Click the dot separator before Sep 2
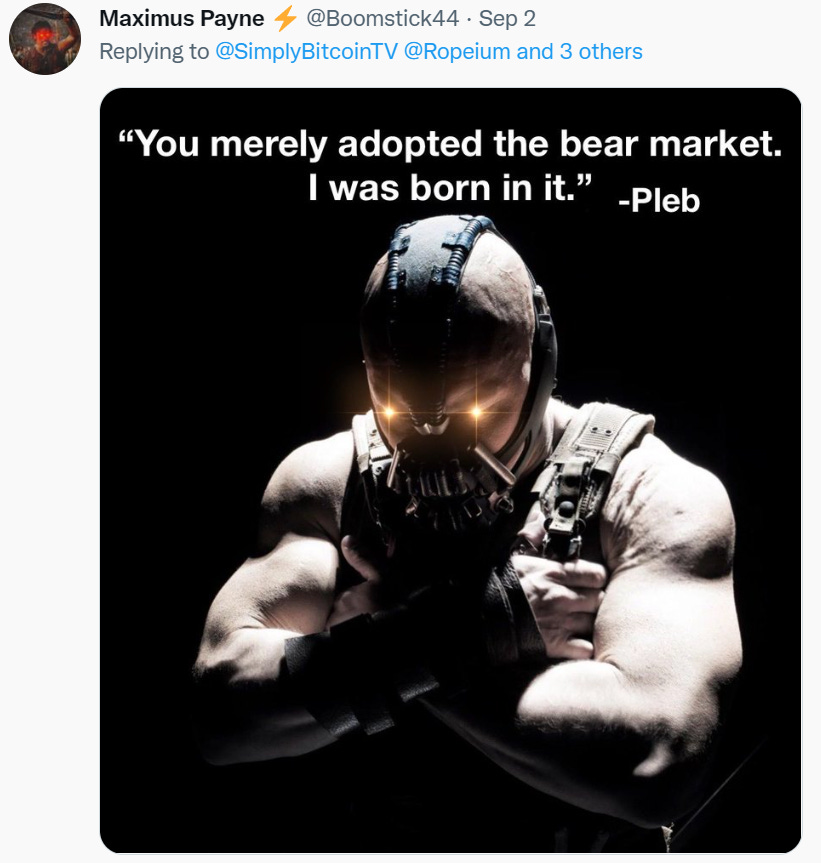Viewport: 821px width, 863px height. coord(469,20)
